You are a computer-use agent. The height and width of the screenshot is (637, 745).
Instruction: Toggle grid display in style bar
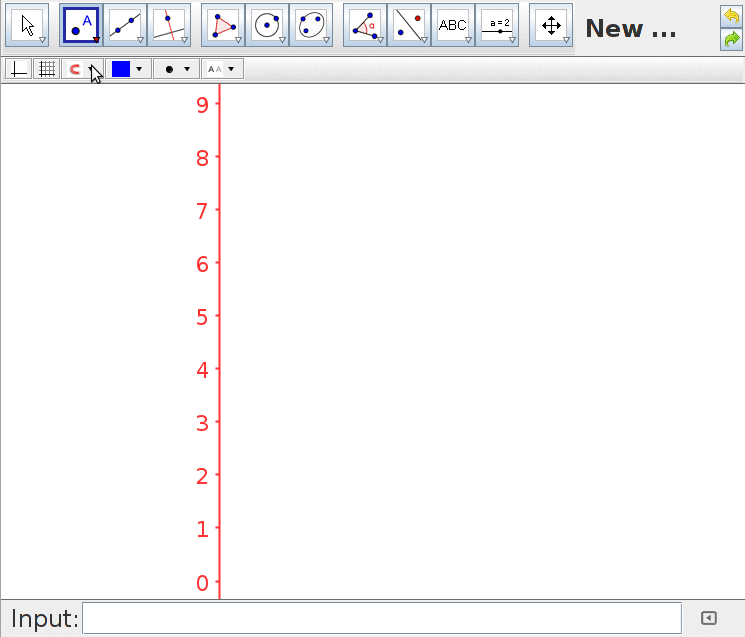point(46,69)
